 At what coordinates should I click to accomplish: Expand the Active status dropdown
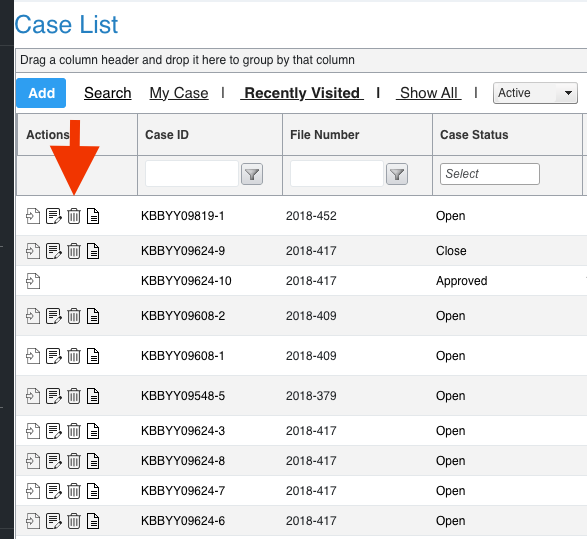[x=535, y=93]
